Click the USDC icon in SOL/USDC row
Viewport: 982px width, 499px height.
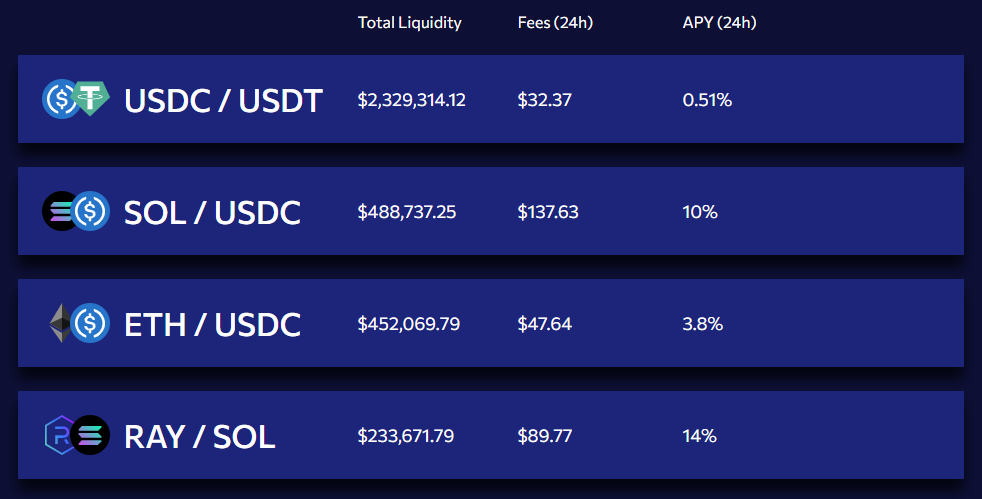tap(90, 211)
